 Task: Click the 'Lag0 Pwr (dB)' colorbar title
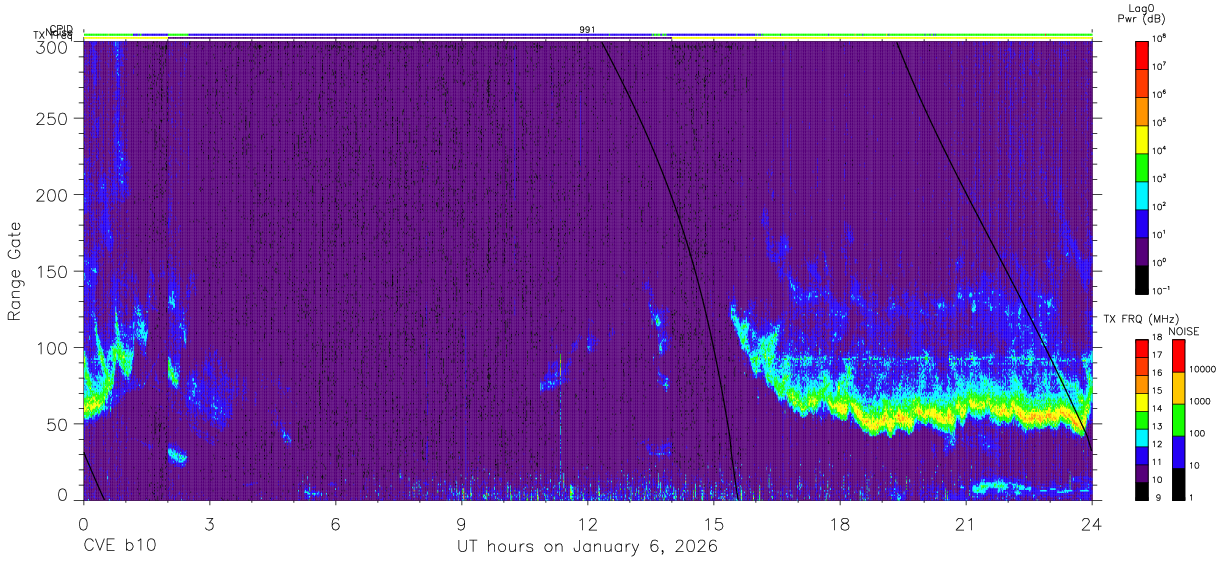(1144, 13)
